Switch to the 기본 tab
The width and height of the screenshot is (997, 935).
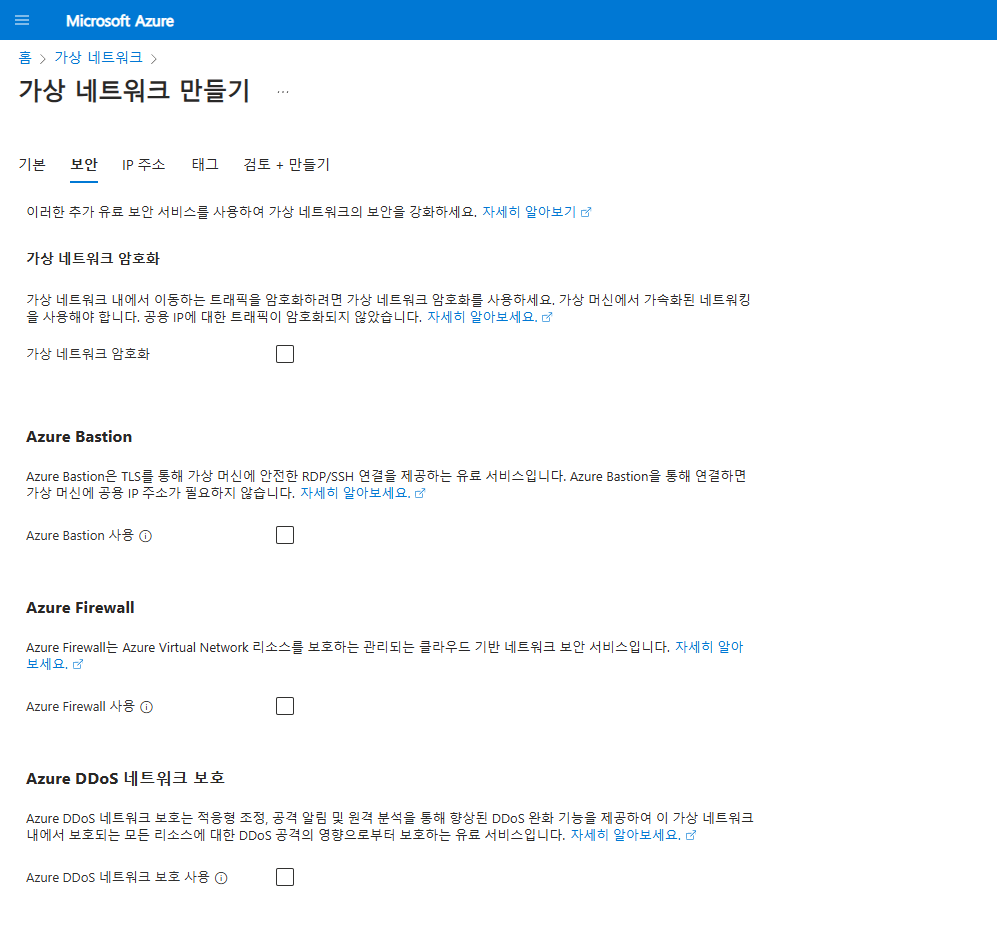(32, 165)
